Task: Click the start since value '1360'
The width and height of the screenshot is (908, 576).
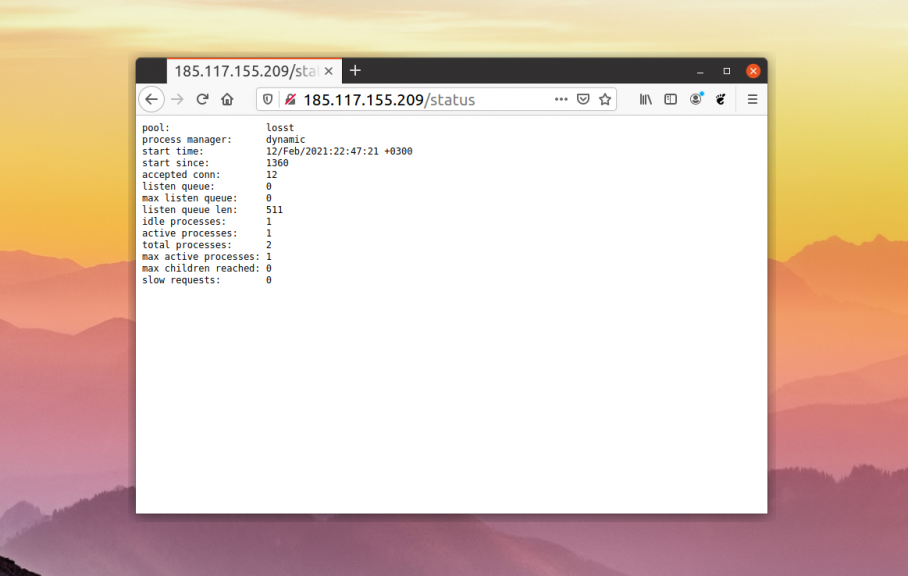Action: point(277,163)
